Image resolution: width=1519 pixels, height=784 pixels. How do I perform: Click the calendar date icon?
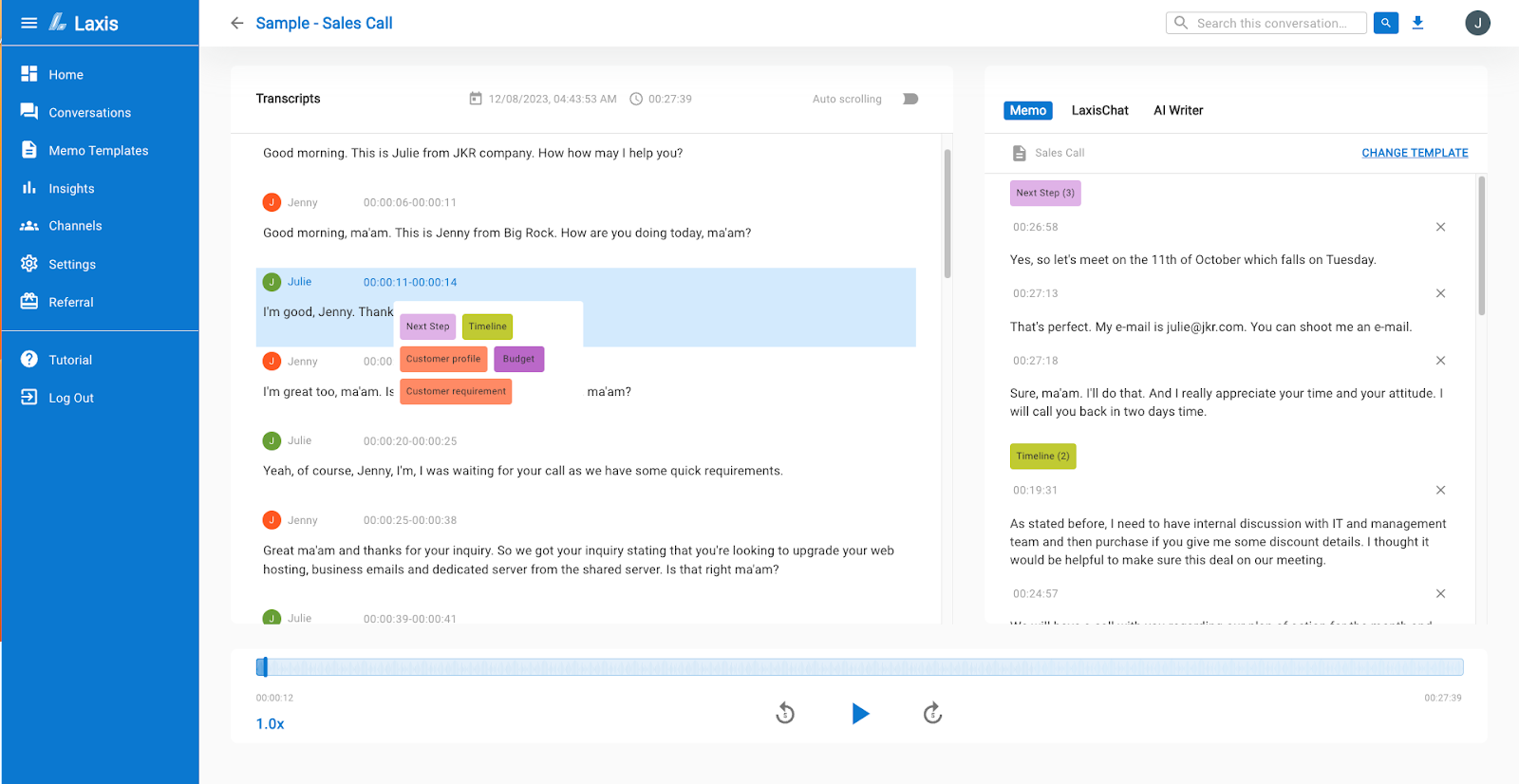[476, 99]
